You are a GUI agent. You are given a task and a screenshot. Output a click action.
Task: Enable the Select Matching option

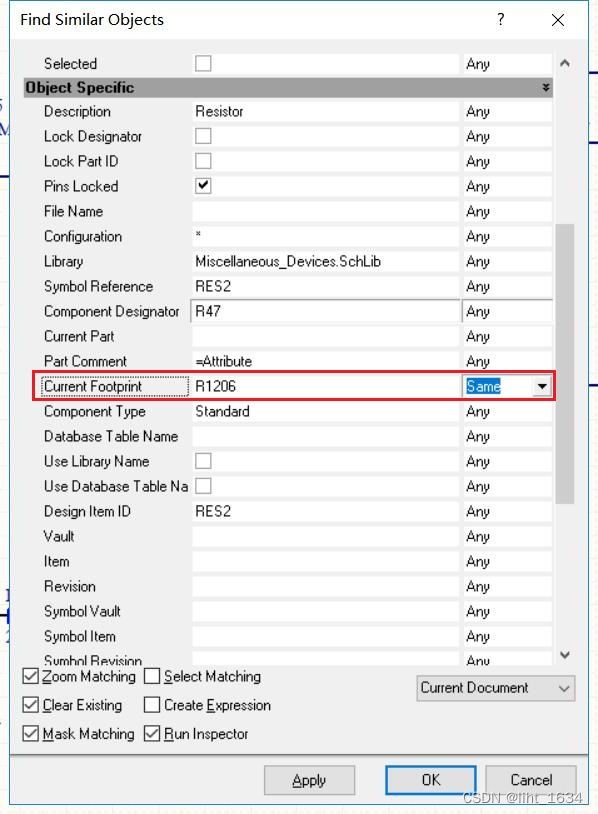(152, 676)
